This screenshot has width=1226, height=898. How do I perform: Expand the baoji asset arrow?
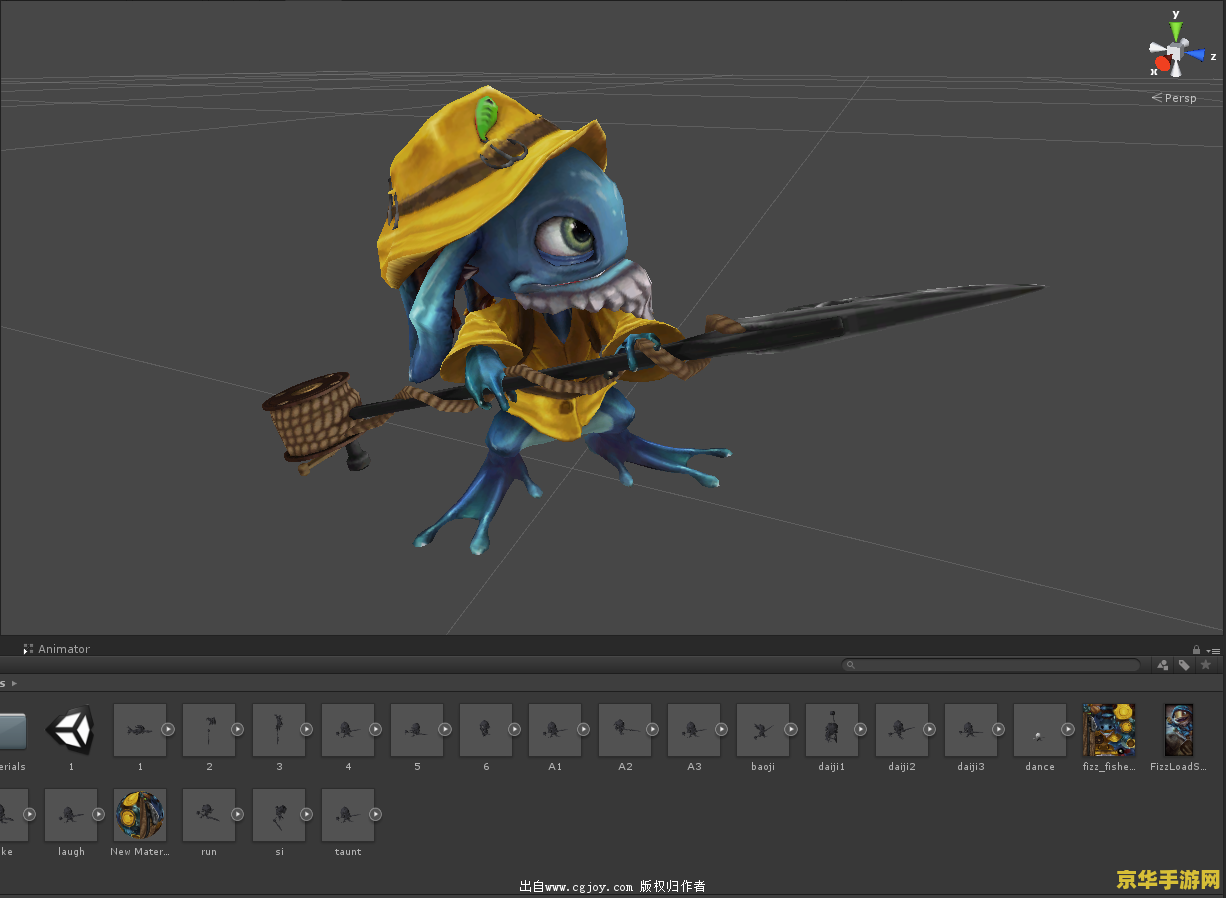tap(791, 729)
